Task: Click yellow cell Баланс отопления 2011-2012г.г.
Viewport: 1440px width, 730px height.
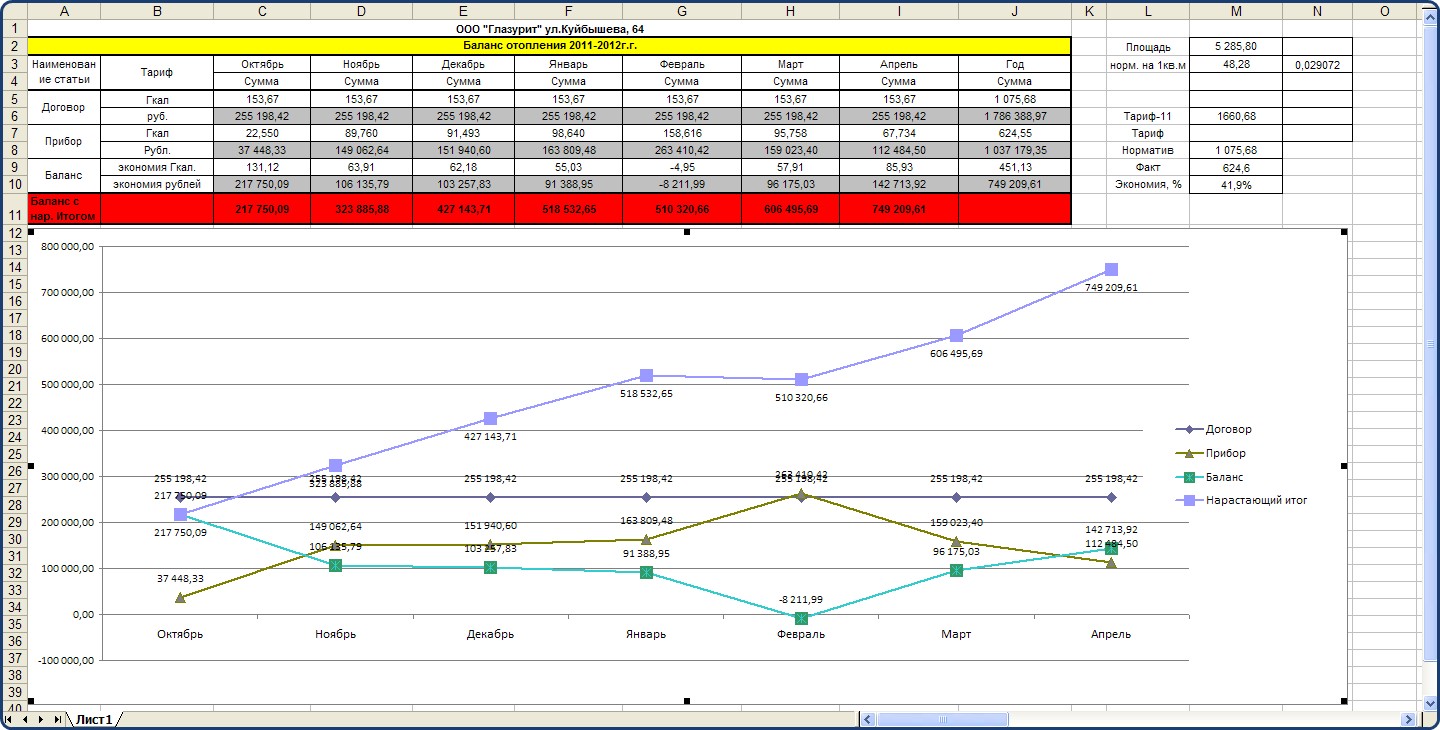Action: [x=549, y=46]
